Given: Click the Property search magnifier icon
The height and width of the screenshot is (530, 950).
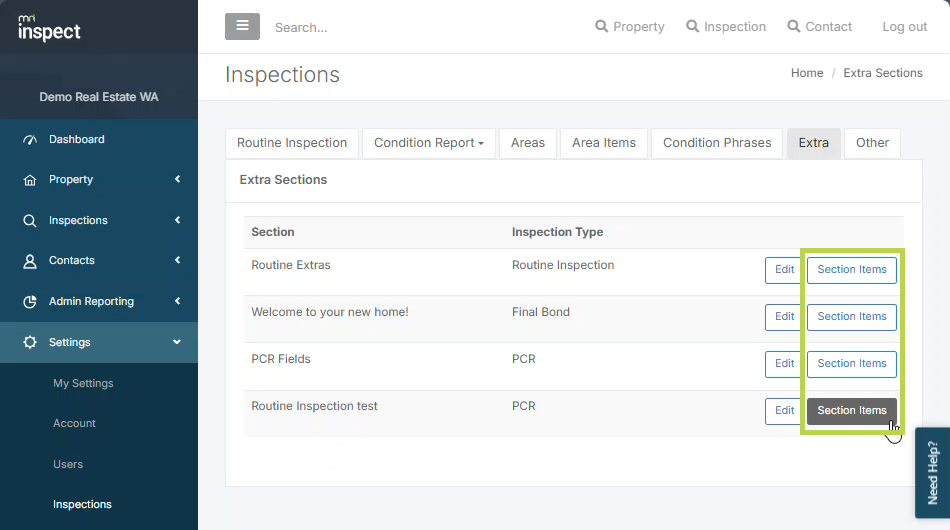Looking at the screenshot, I should pos(601,26).
